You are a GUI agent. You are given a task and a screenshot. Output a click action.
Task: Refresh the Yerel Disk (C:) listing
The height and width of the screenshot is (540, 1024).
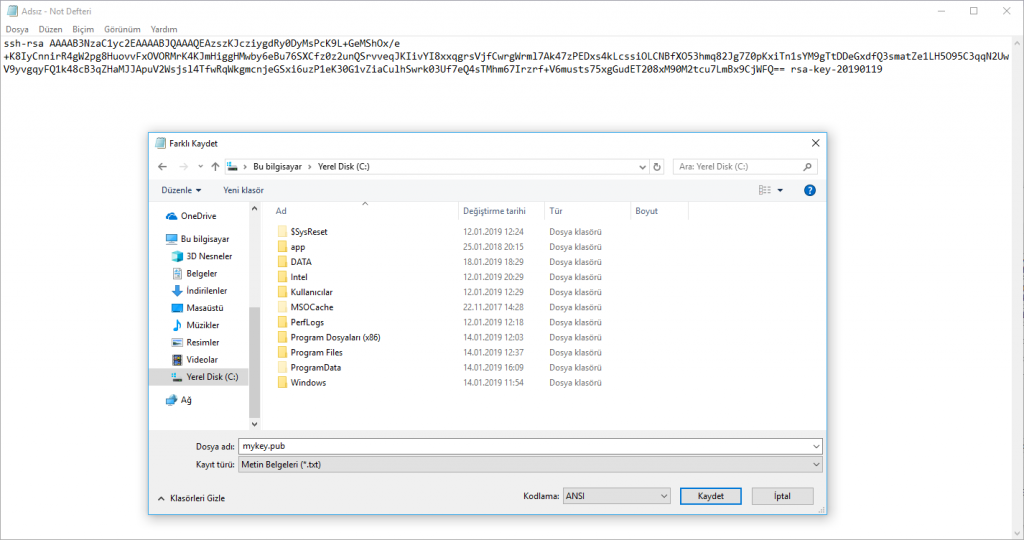pos(657,167)
